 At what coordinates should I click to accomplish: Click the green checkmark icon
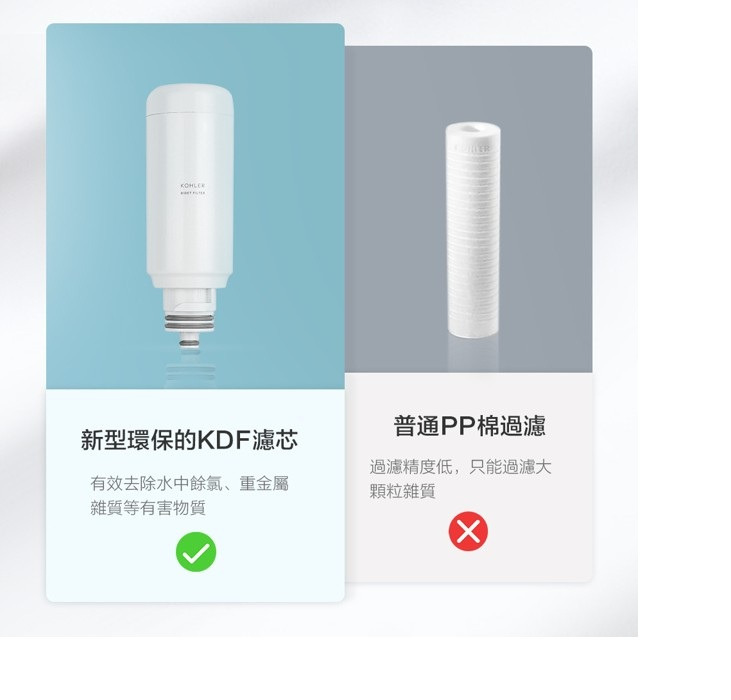pyautogui.click(x=196, y=552)
